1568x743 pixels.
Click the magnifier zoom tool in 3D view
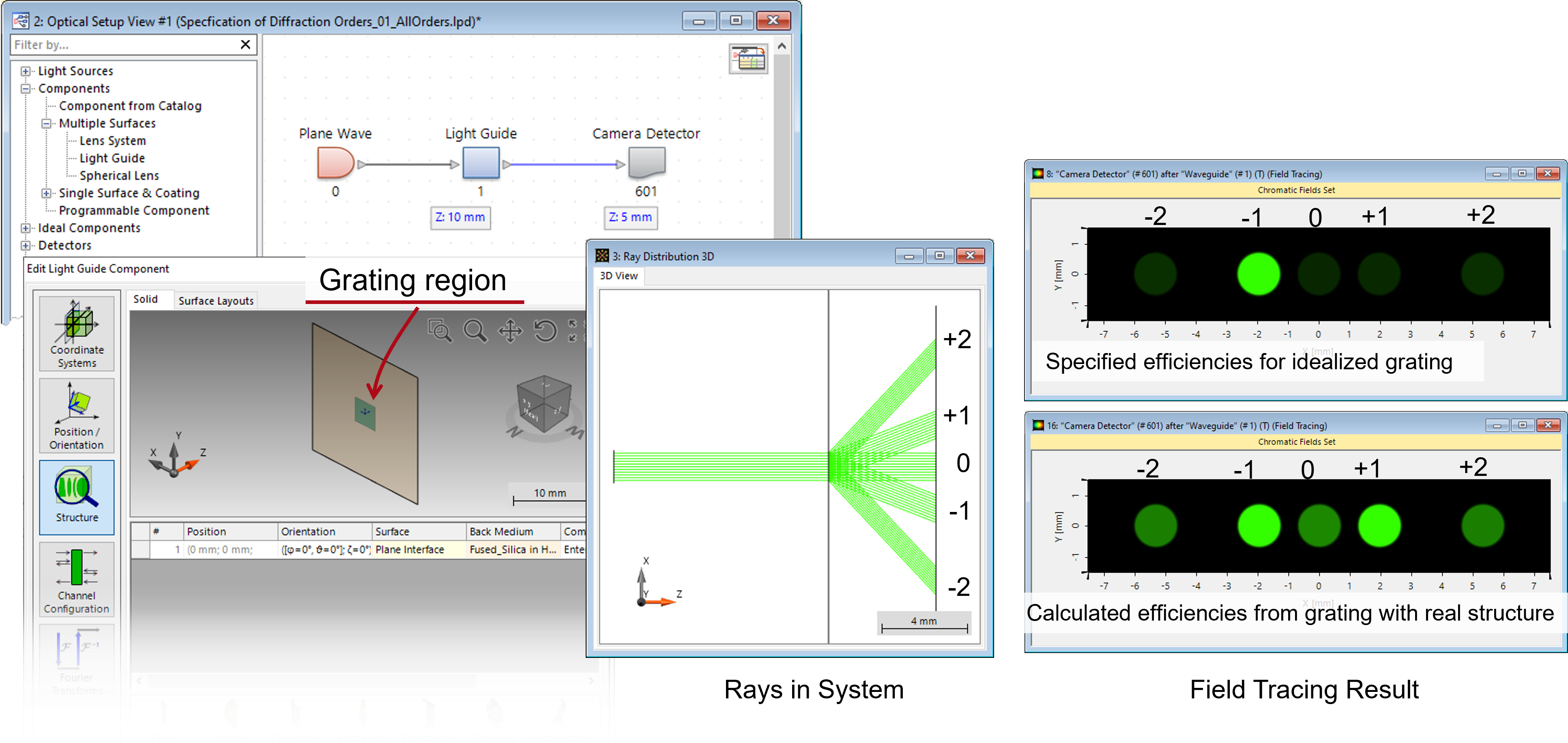475,331
